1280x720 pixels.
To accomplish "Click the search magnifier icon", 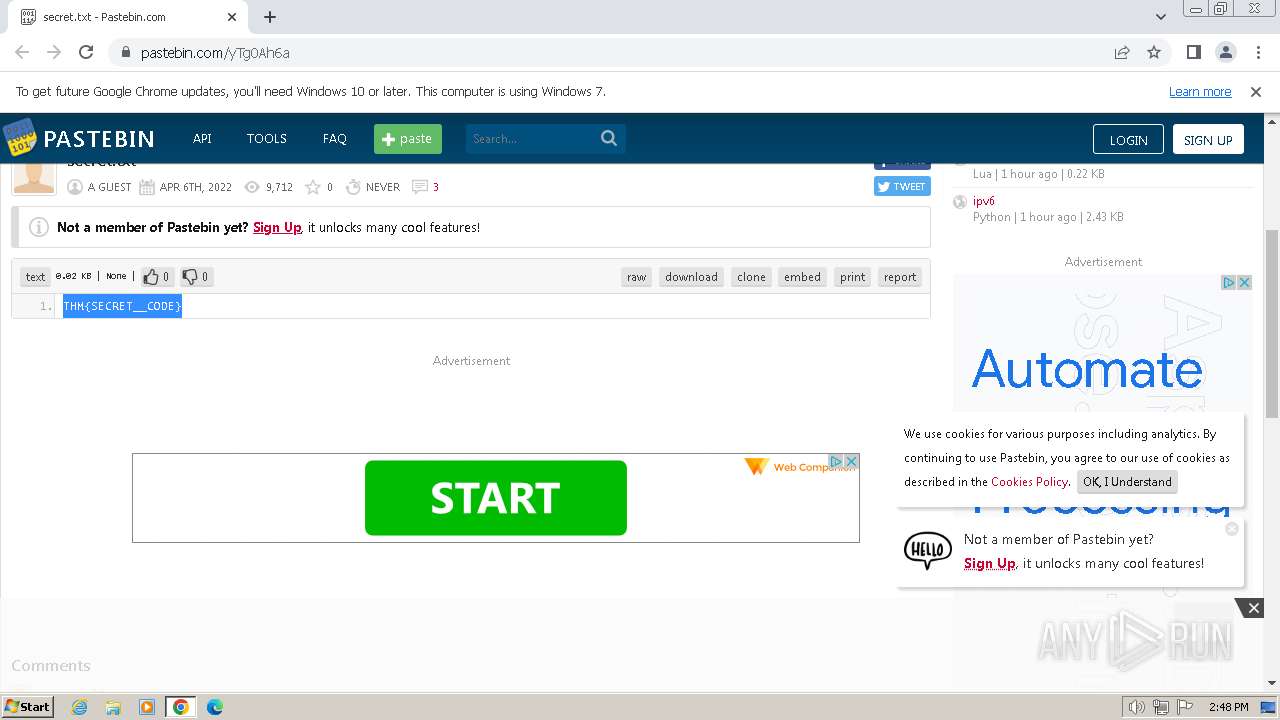I will [x=609, y=138].
